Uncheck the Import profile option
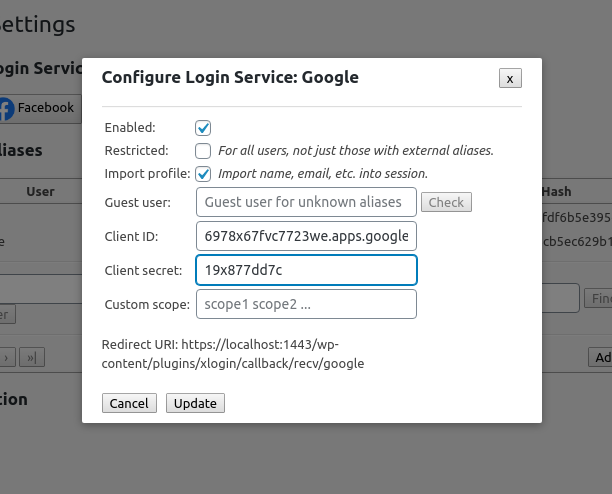Viewport: 612px width, 494px height. (x=203, y=173)
